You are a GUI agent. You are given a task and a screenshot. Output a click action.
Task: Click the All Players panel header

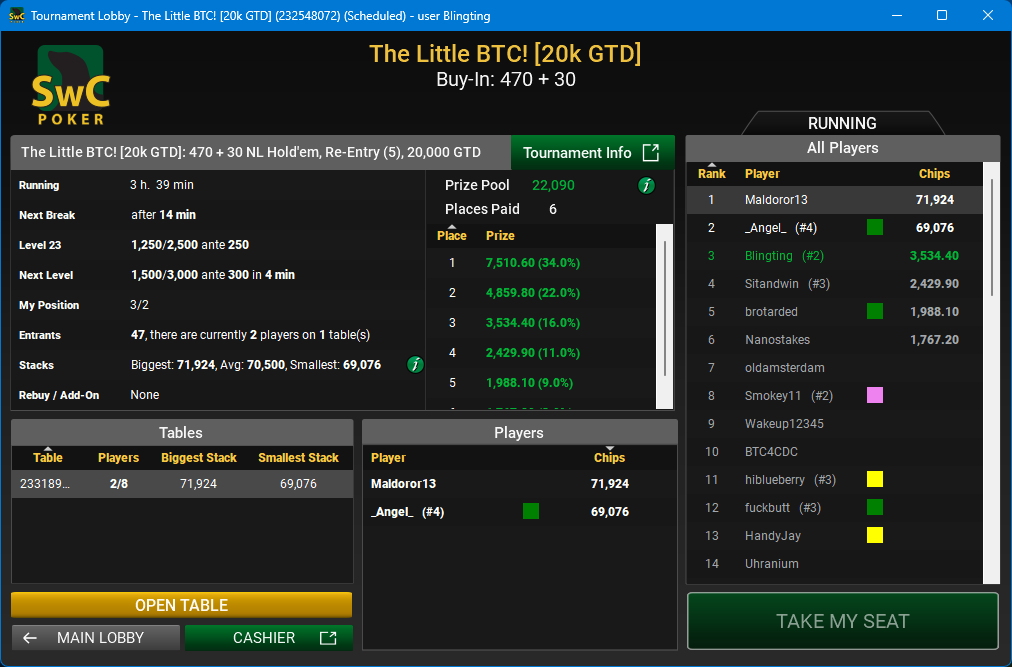click(842, 148)
